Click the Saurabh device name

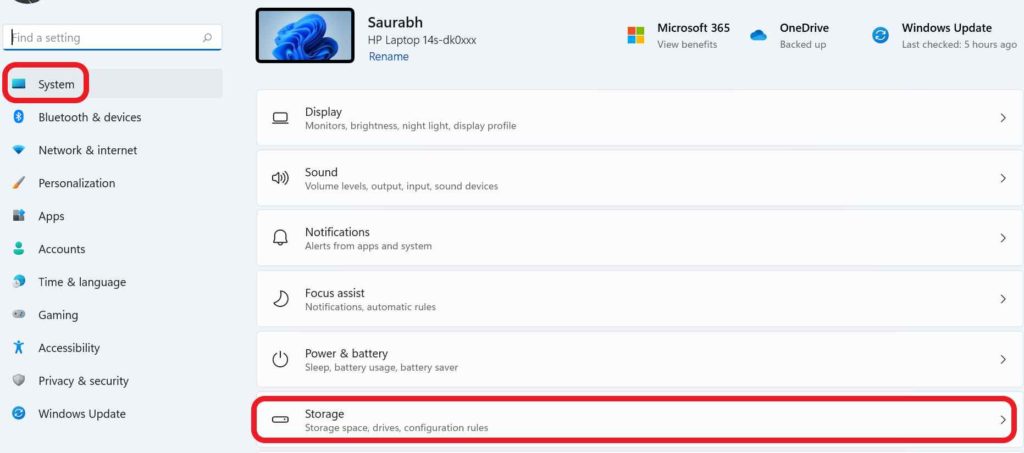click(x=395, y=23)
